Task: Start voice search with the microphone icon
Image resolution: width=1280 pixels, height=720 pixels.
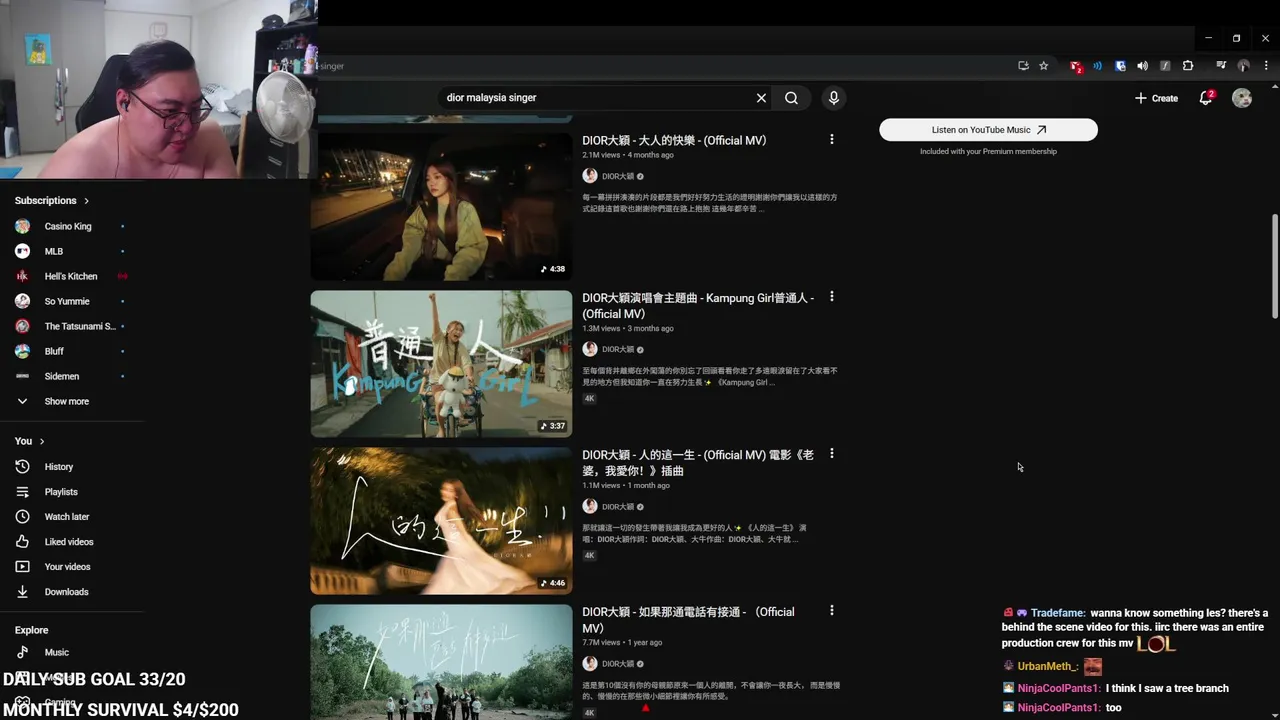Action: (x=833, y=98)
